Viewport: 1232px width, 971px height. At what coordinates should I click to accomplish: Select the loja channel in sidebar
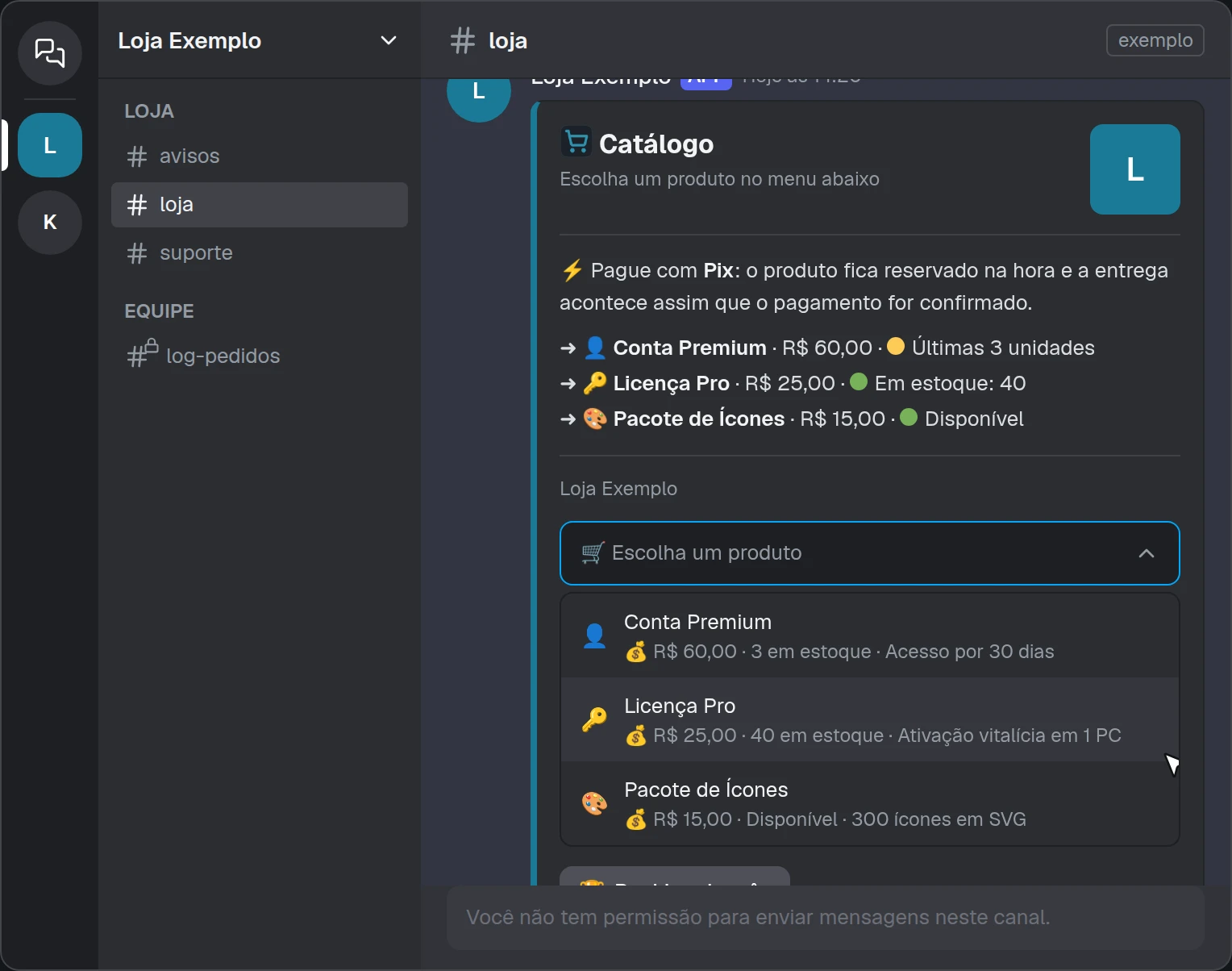(260, 205)
